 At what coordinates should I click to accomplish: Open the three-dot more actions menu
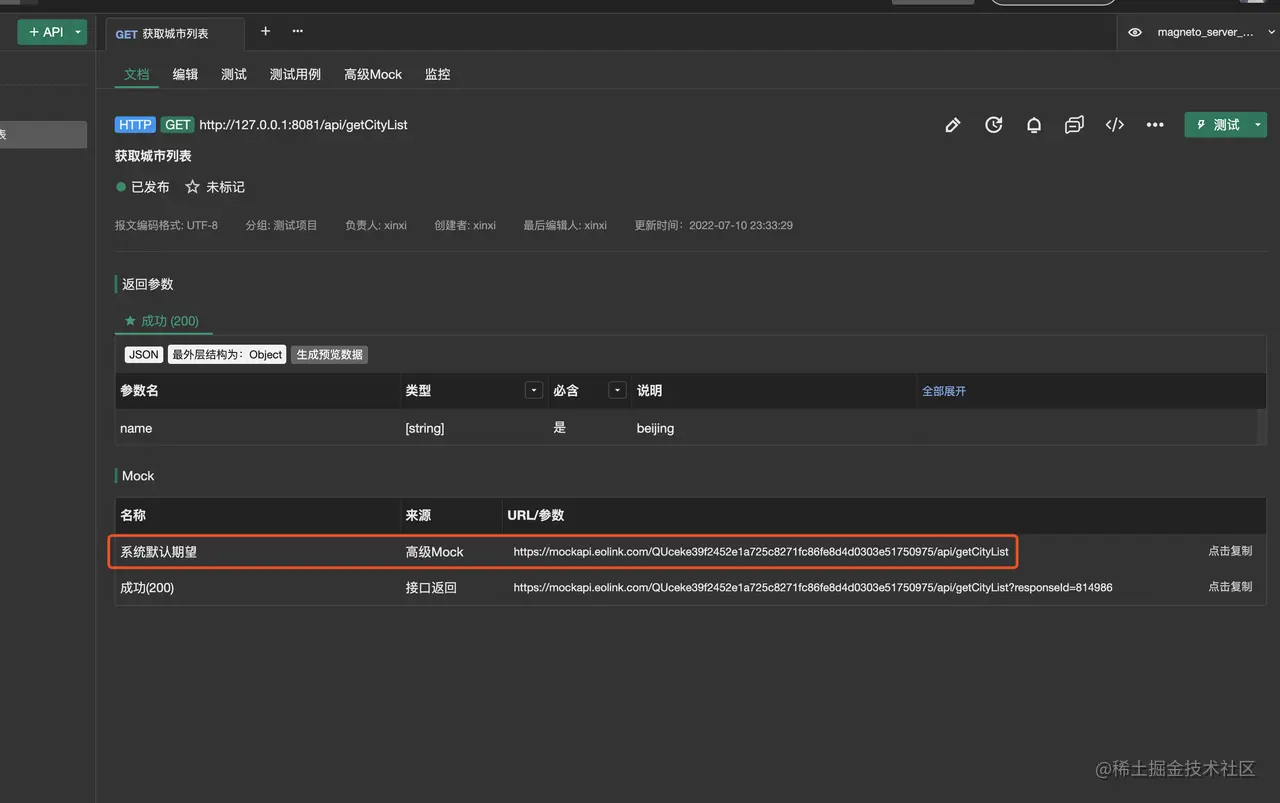(1155, 125)
